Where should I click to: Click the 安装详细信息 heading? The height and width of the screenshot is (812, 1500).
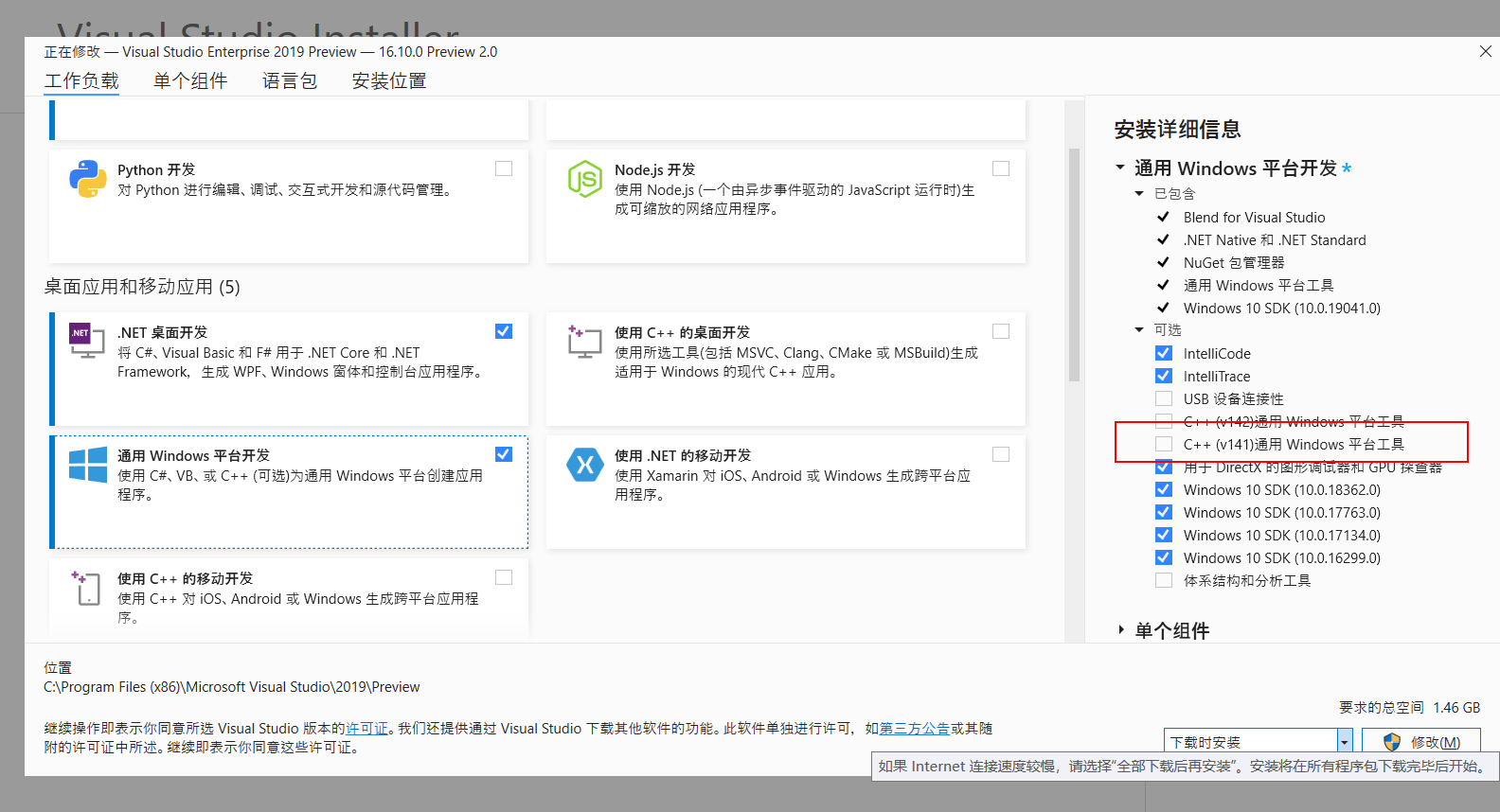(1177, 129)
